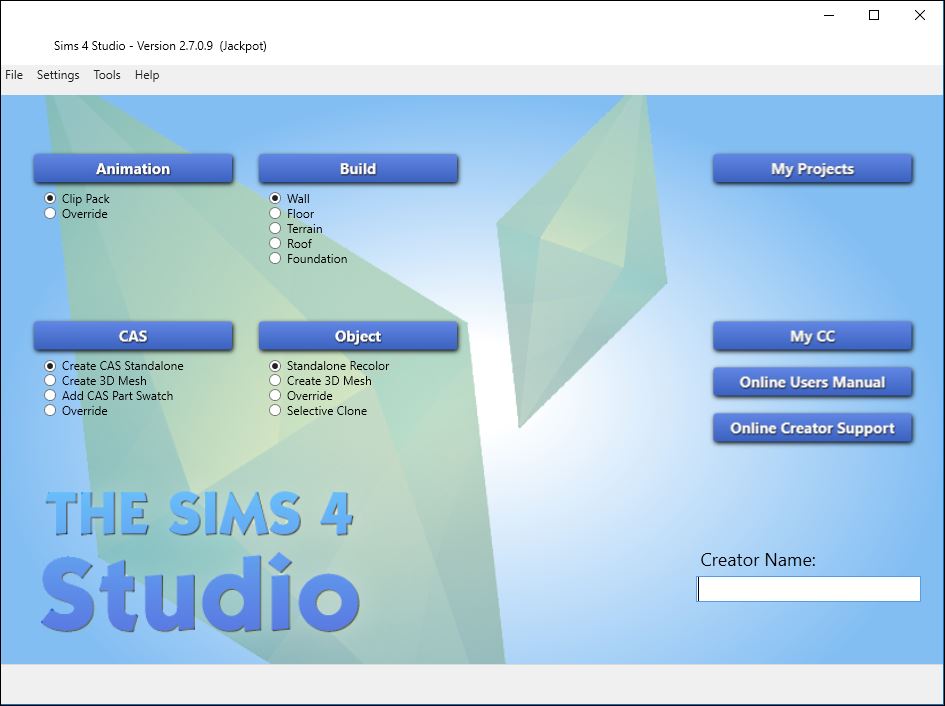Open the Tools menu
The width and height of the screenshot is (945, 706).
(107, 75)
